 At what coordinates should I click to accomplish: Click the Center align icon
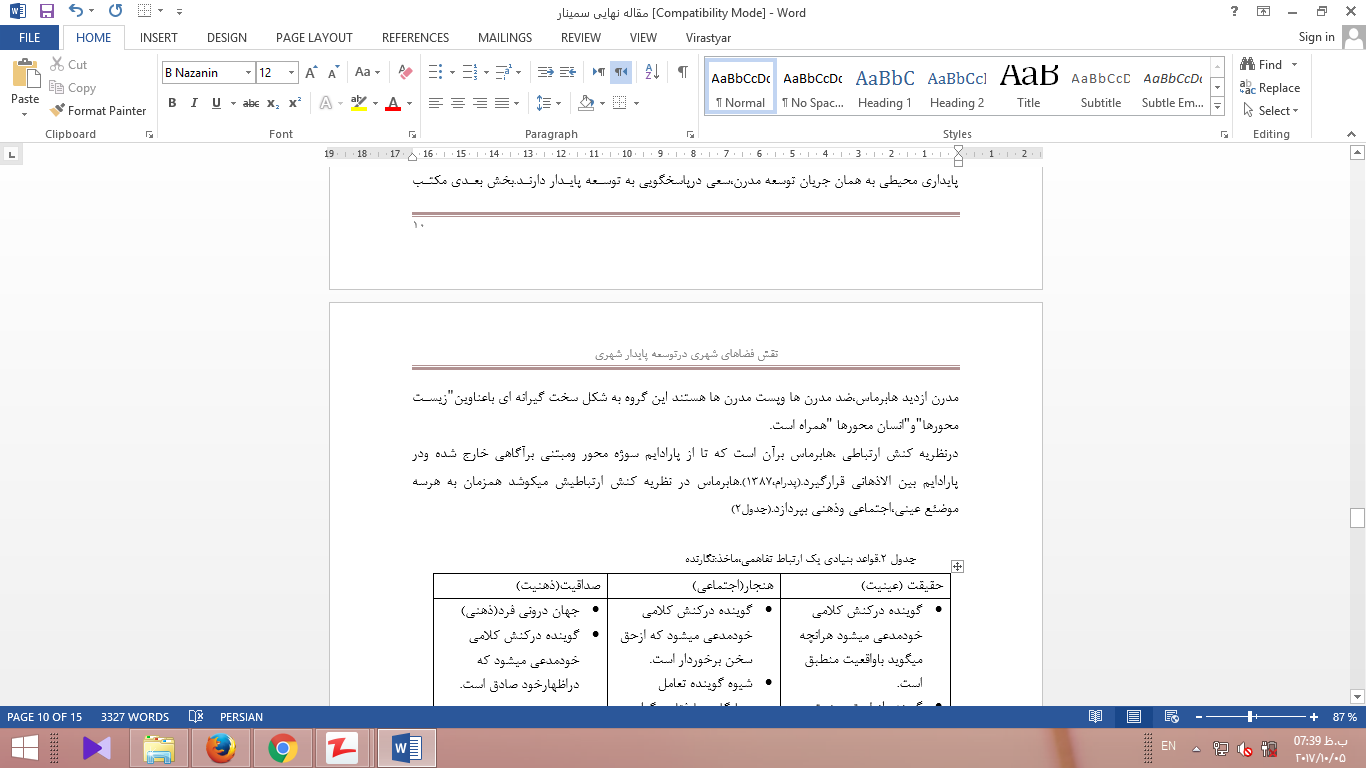(x=458, y=103)
